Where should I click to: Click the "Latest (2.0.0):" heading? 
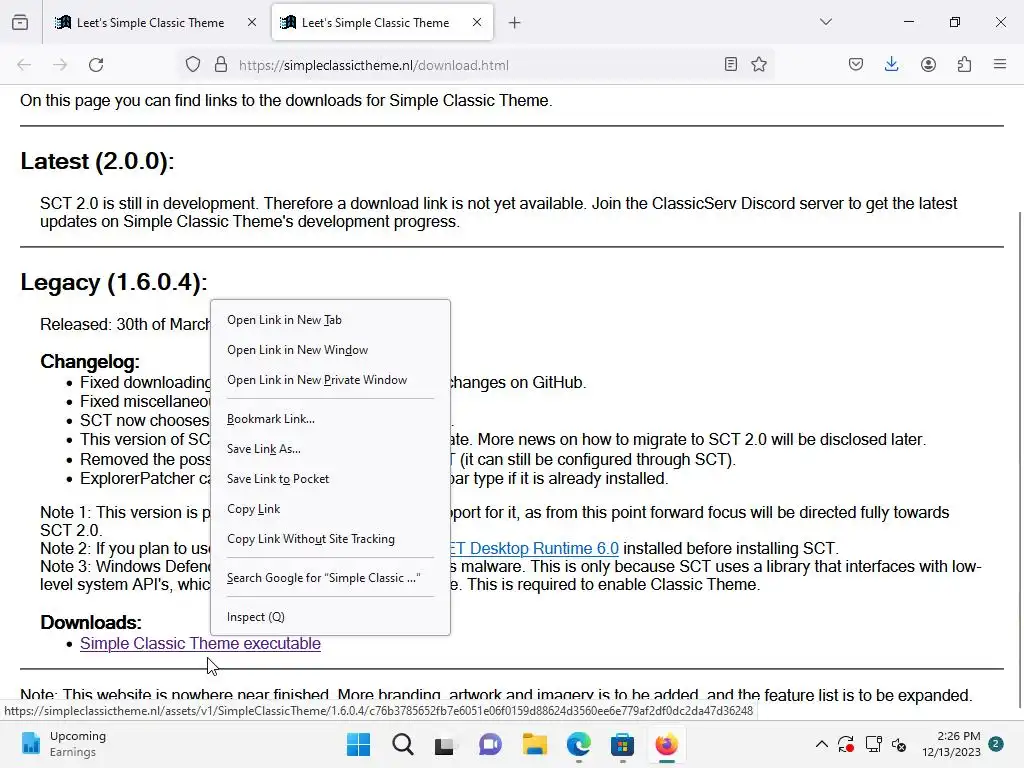coord(97,161)
